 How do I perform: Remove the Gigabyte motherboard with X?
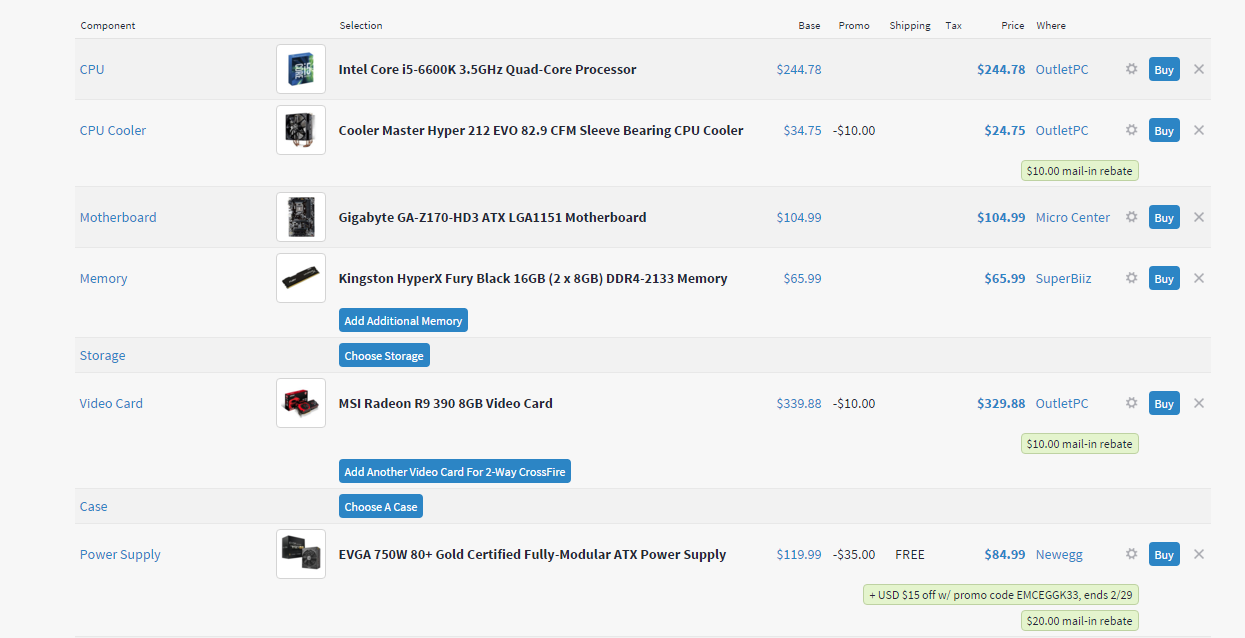coord(1199,217)
